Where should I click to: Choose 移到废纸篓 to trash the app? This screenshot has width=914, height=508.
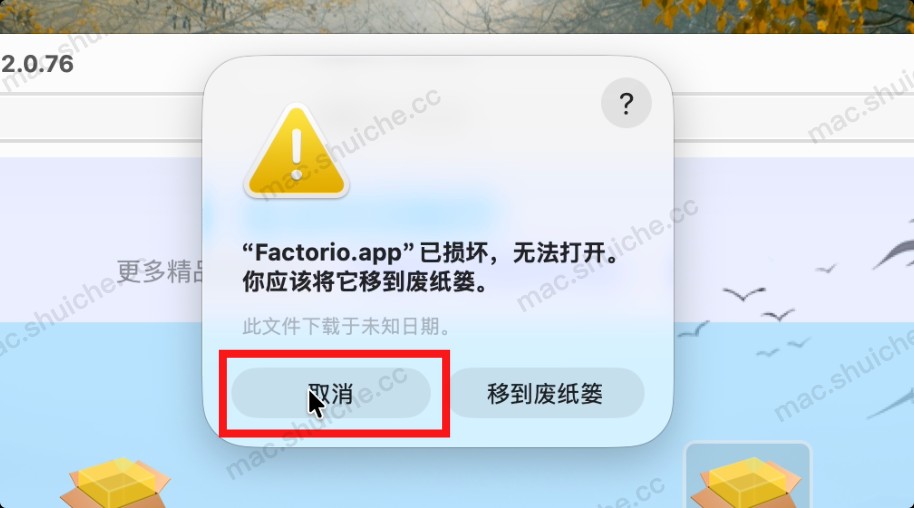[x=545, y=393]
